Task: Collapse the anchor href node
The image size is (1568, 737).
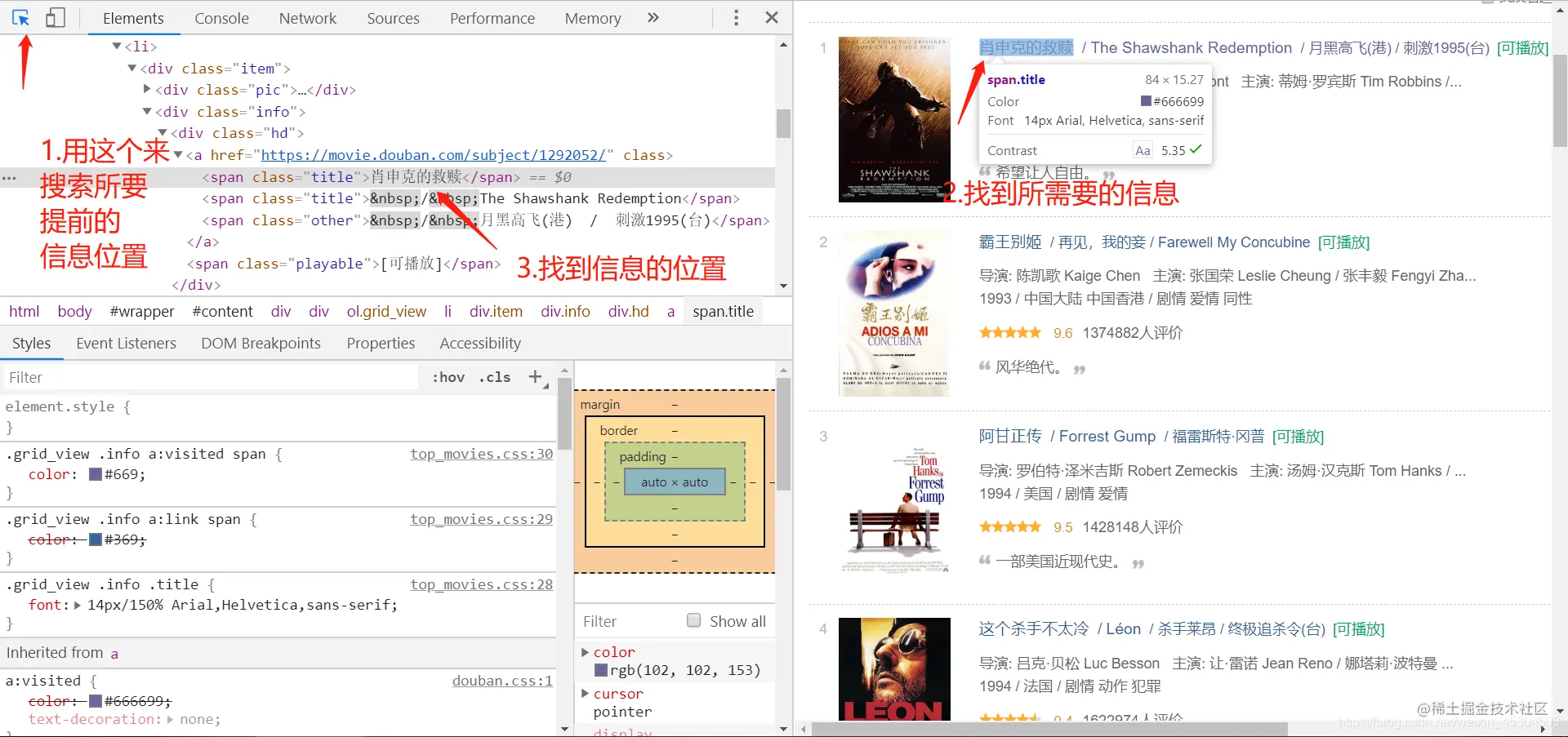Action: (178, 155)
